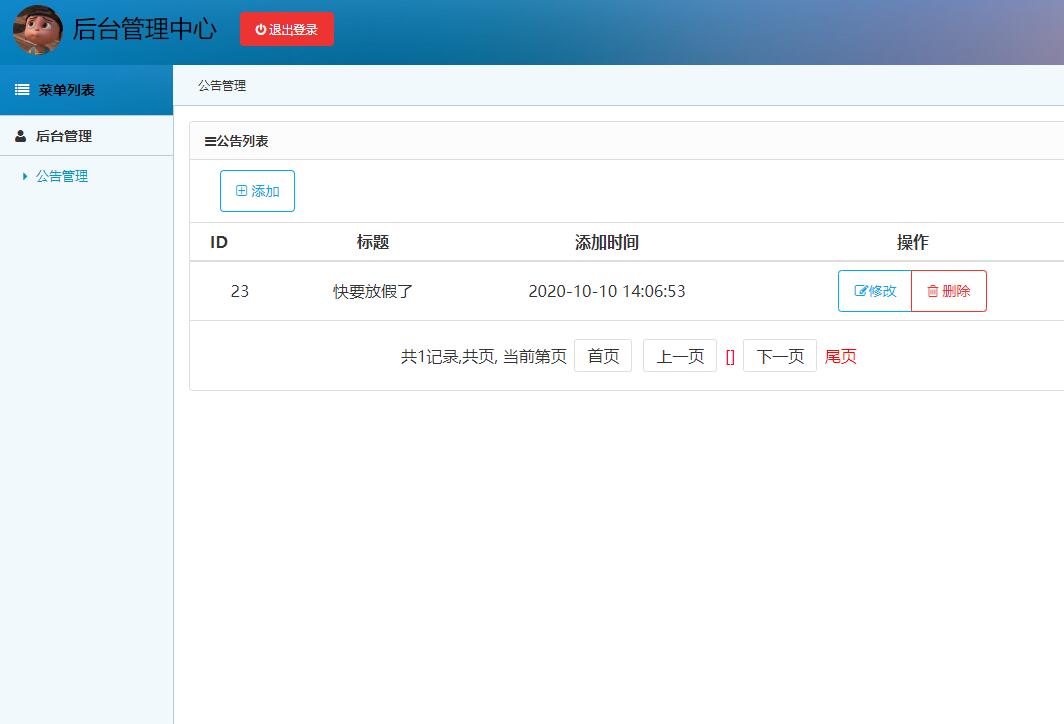Open the 公告管理 breadcrumb tab
Viewport: 1064px width, 724px height.
coord(220,84)
